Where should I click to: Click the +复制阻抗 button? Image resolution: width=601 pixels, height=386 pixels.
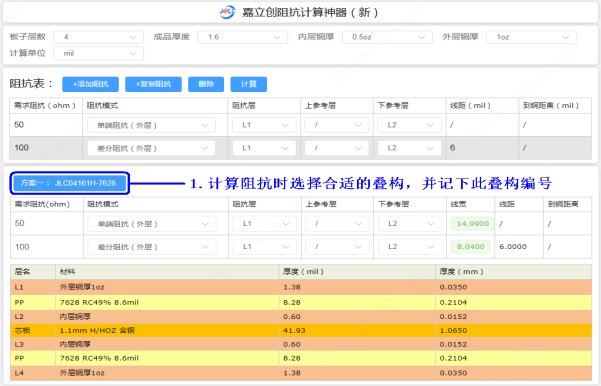click(x=153, y=84)
